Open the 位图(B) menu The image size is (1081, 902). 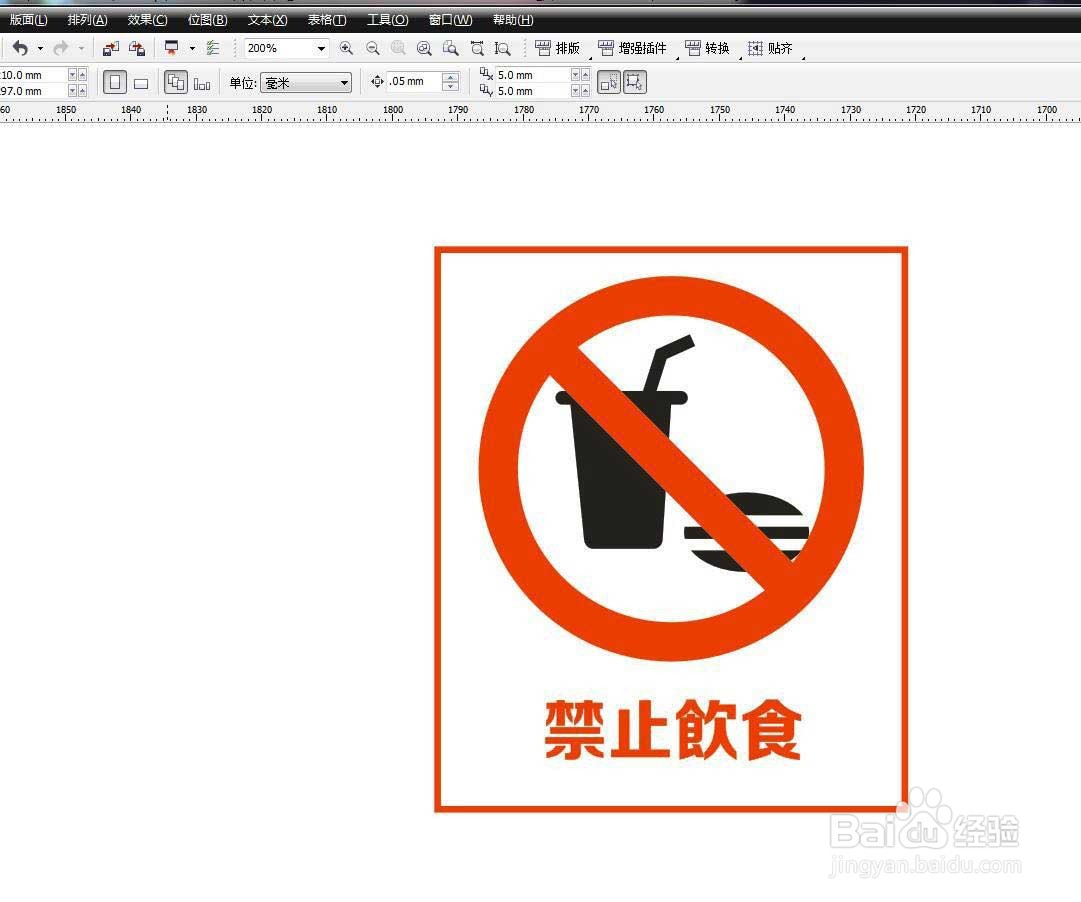(208, 20)
